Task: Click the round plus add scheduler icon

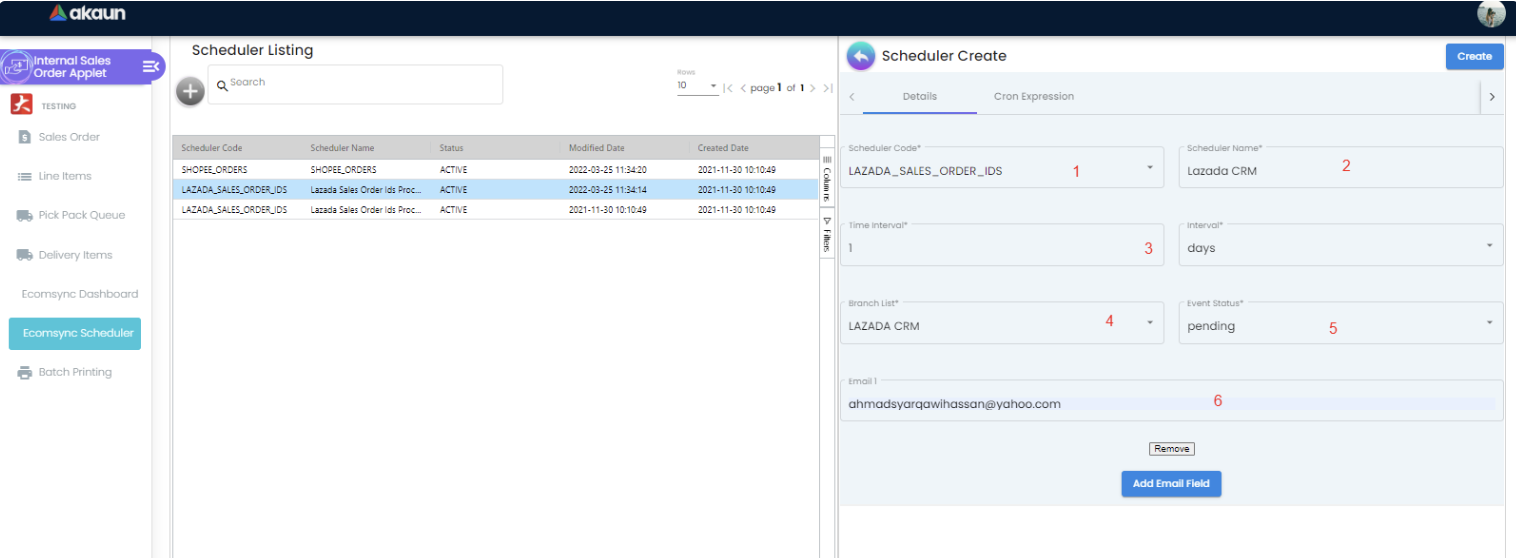Action: [x=190, y=91]
